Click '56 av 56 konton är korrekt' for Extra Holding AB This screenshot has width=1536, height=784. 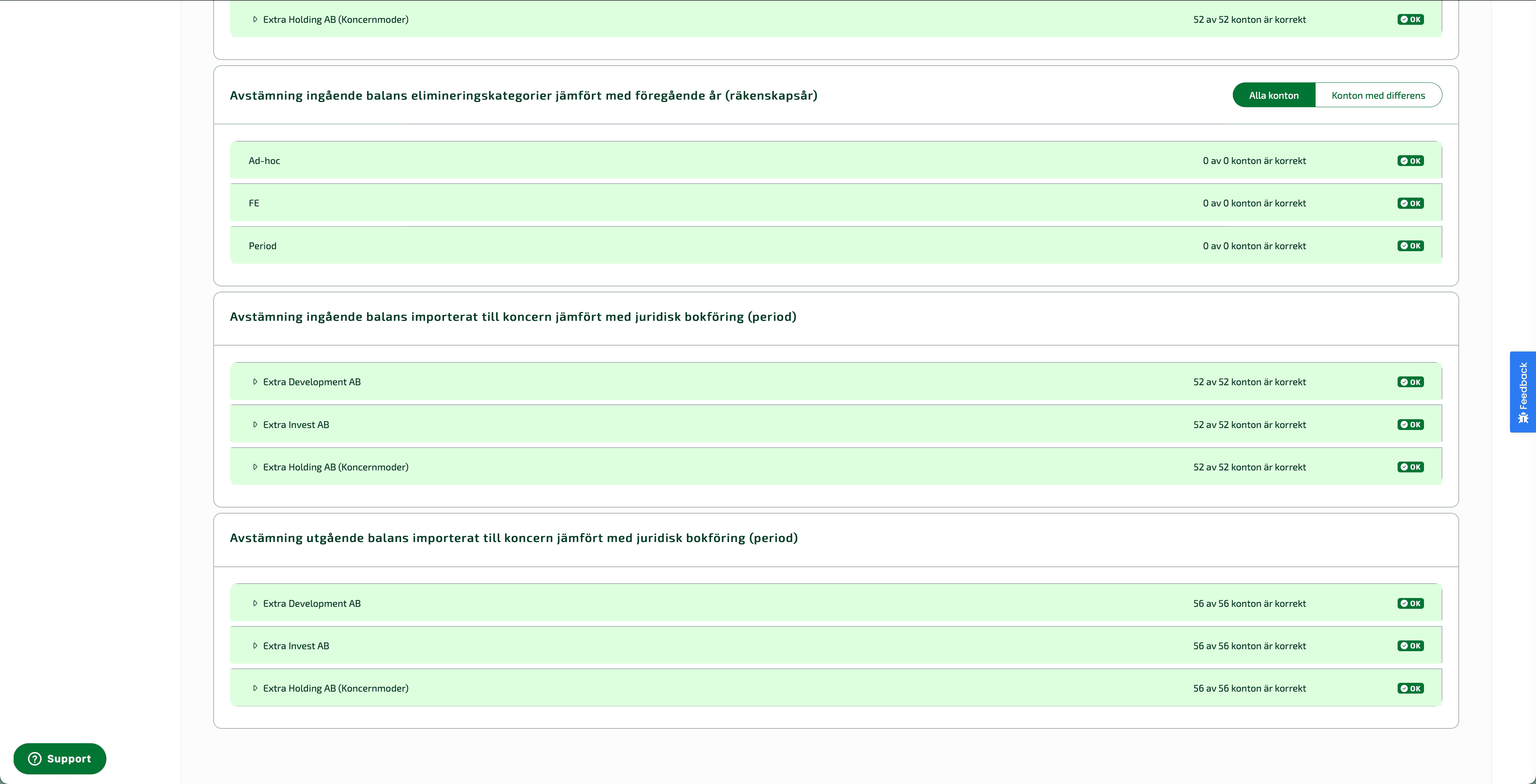click(1249, 688)
